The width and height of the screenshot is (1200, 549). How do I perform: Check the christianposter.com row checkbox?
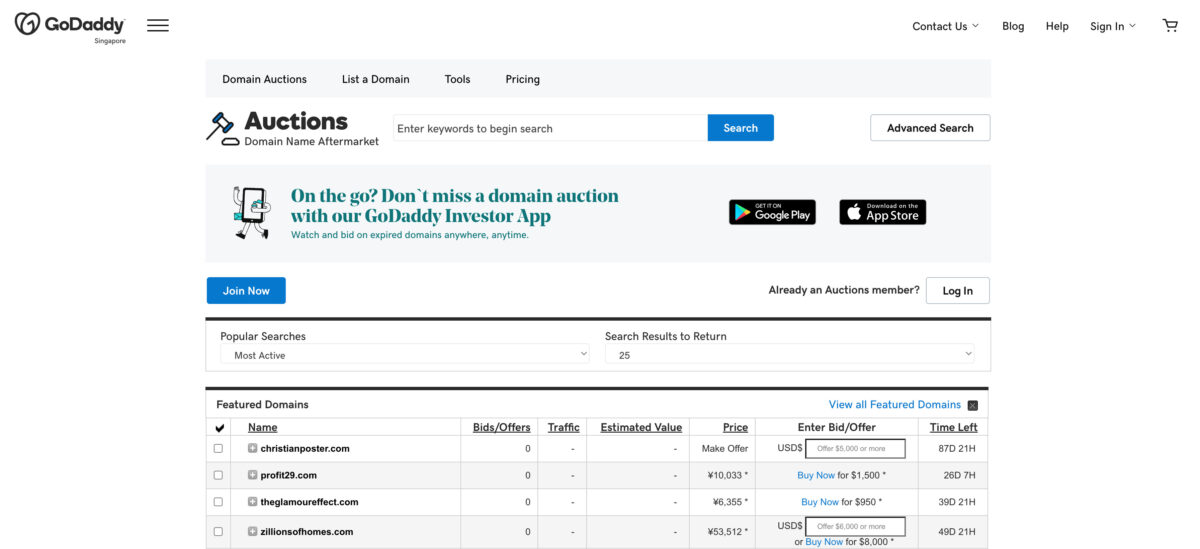(x=218, y=449)
